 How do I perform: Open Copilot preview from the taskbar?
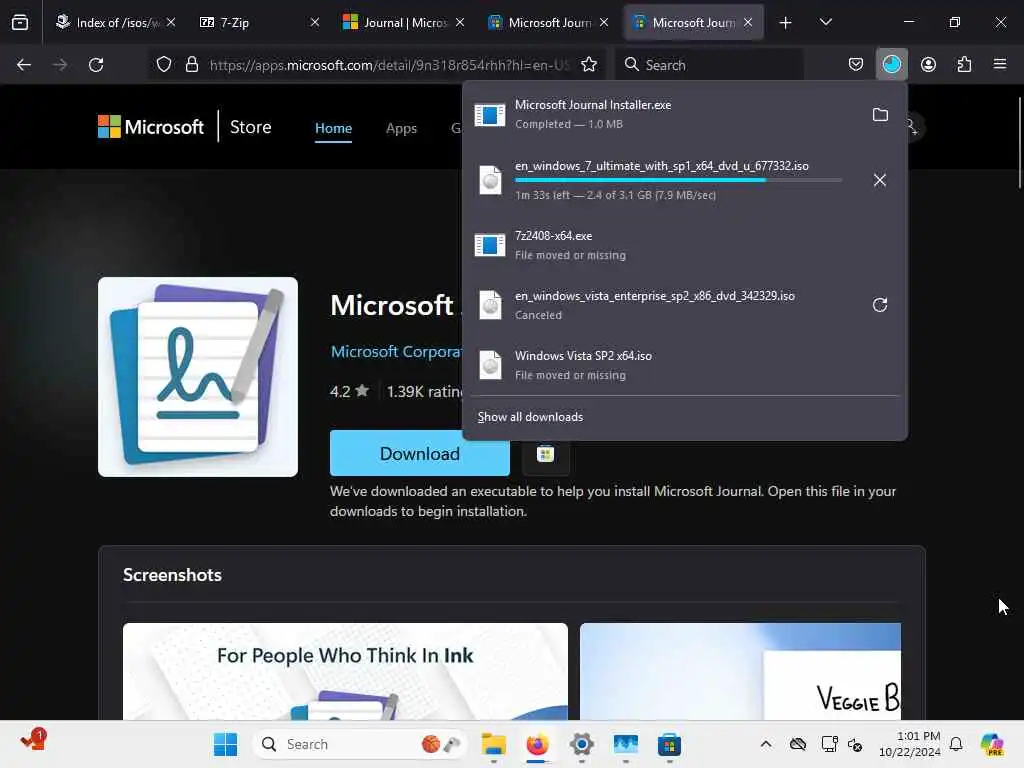click(991, 744)
